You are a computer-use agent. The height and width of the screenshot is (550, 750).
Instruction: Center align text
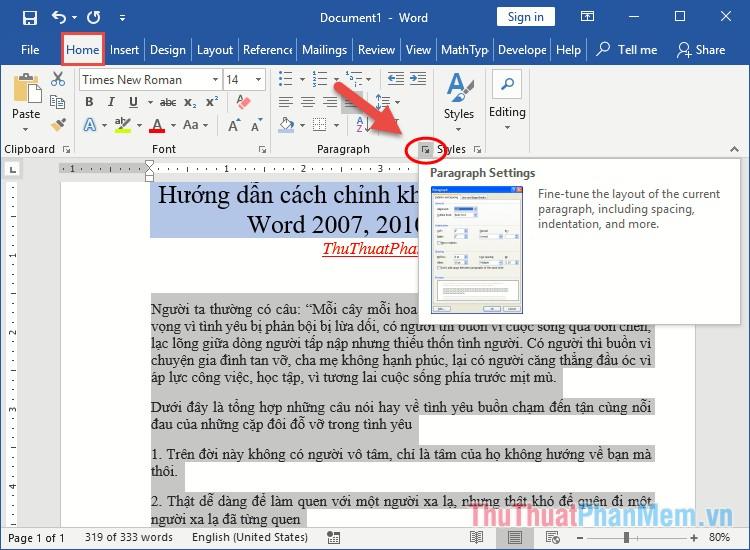tap(308, 102)
